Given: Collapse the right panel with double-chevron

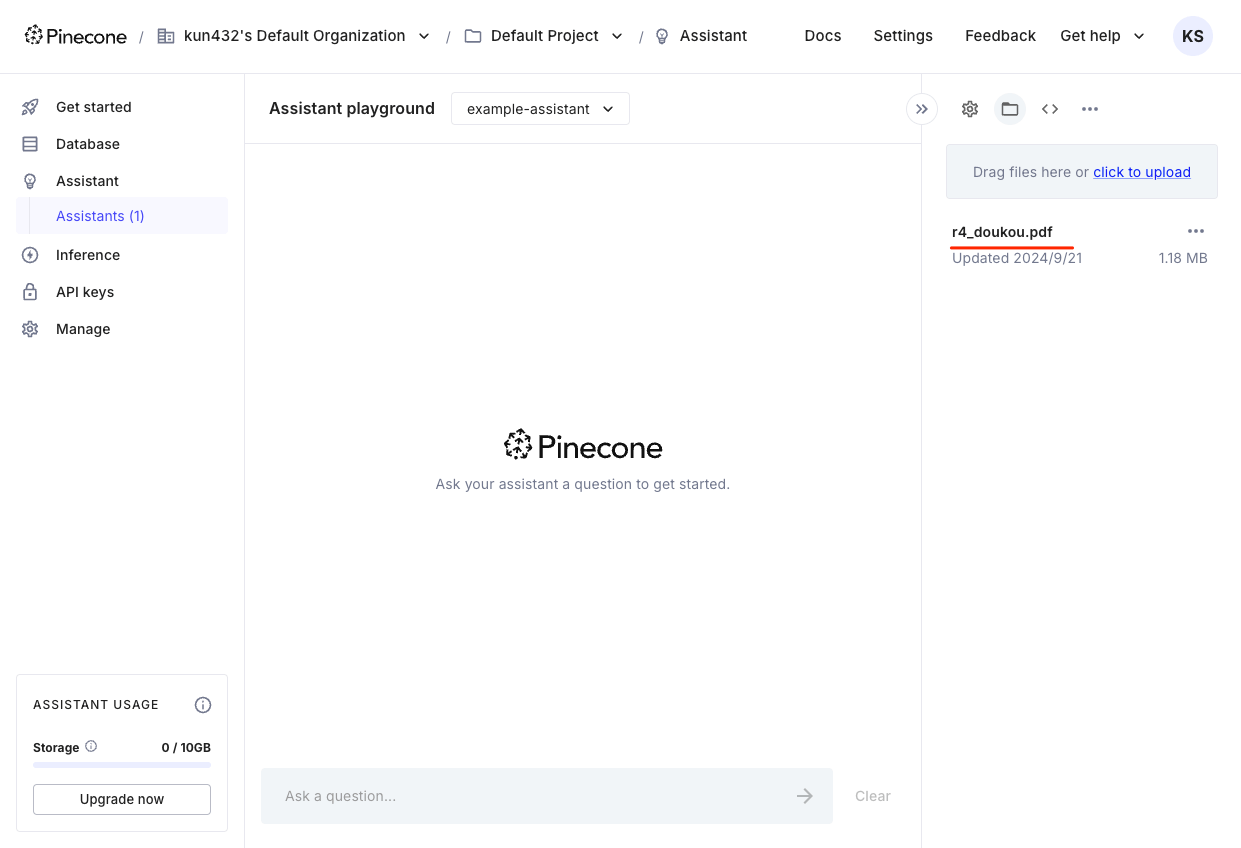Looking at the screenshot, I should [922, 109].
